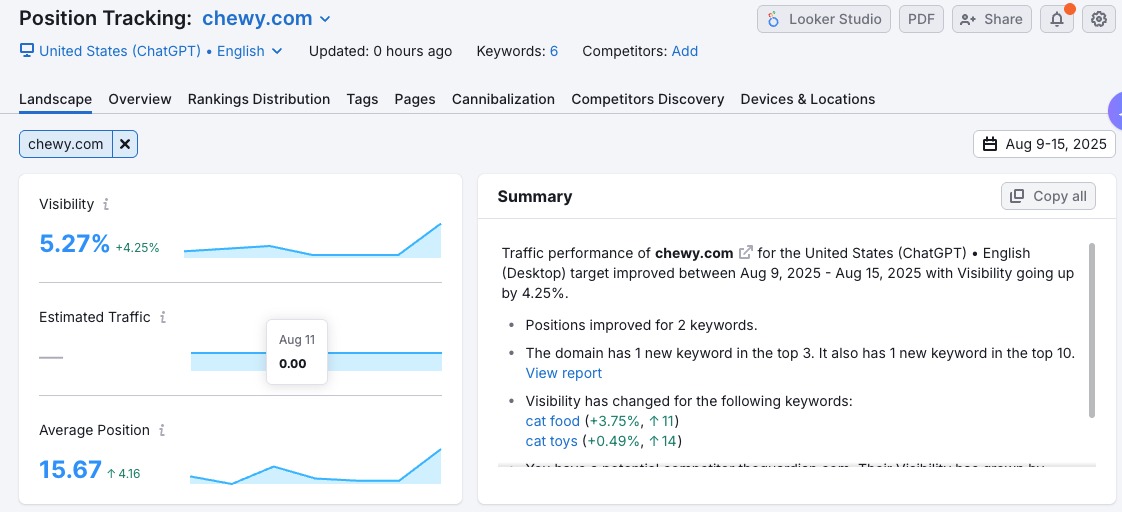Export to Looker Studio
Viewport: 1122px width, 512px height.
pyautogui.click(x=824, y=19)
